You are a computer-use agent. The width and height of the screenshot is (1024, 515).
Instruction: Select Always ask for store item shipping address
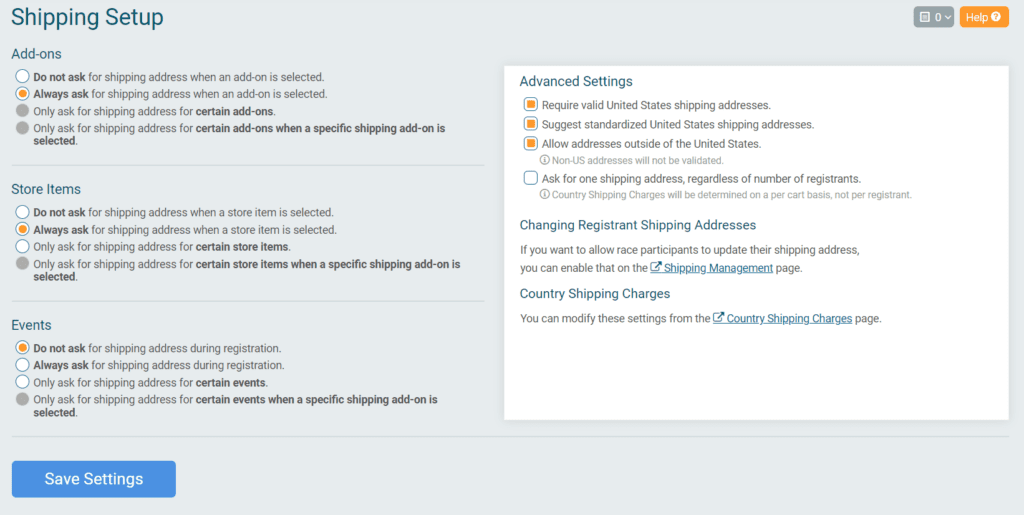tap(23, 229)
